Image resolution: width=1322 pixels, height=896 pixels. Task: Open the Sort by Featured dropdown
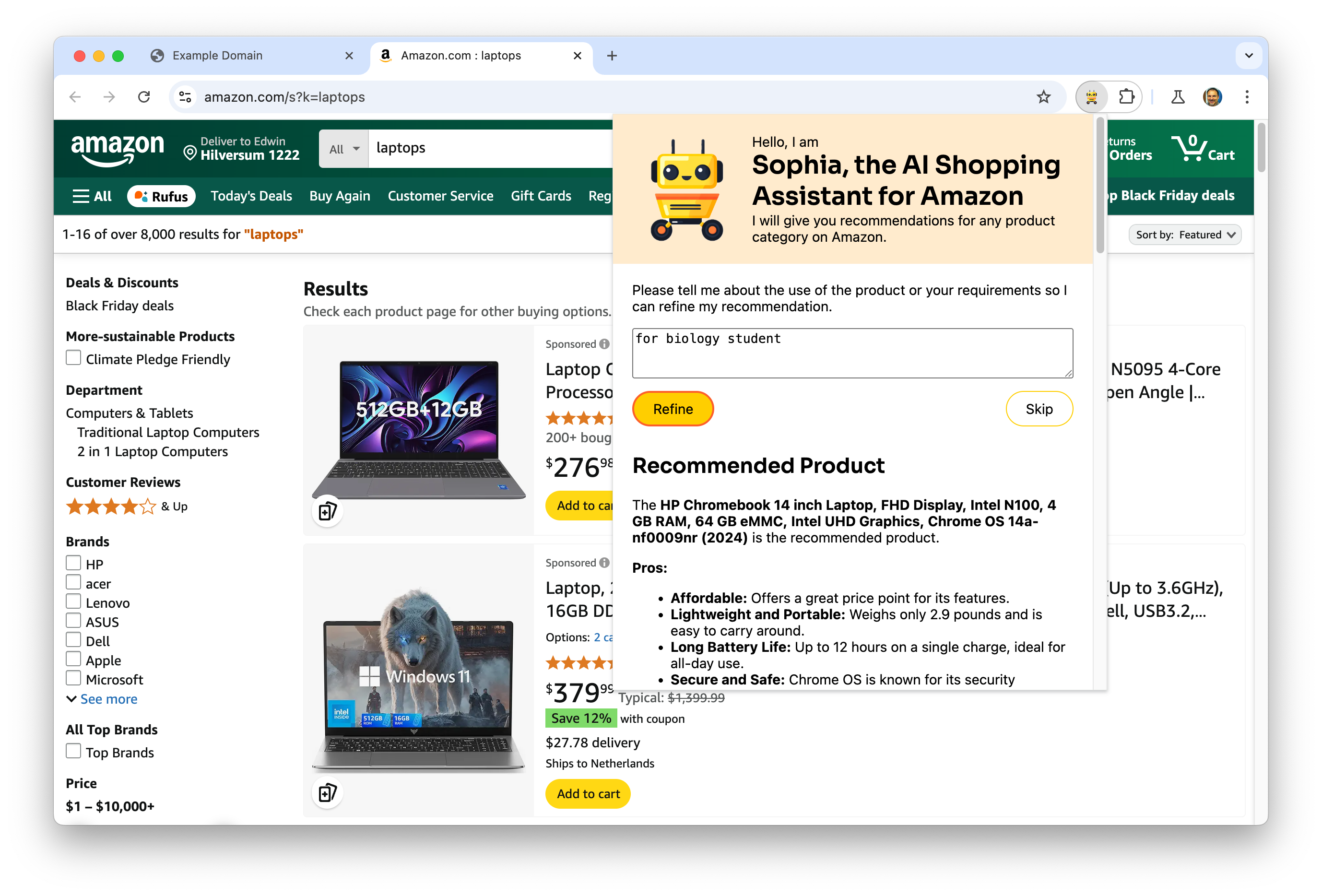pos(1184,235)
